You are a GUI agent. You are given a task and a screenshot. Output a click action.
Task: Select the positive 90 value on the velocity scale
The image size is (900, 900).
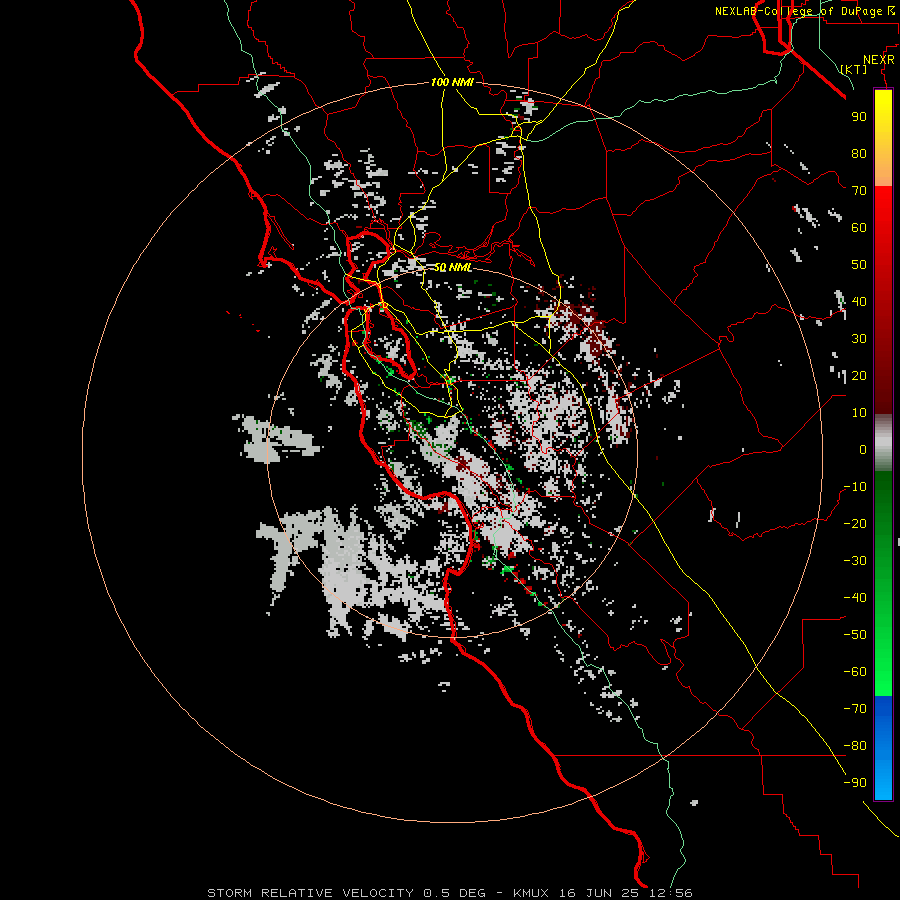point(859,117)
